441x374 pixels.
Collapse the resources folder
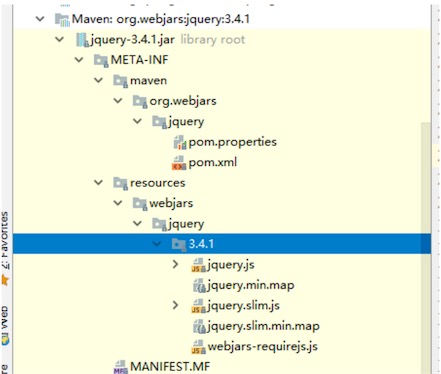point(98,183)
